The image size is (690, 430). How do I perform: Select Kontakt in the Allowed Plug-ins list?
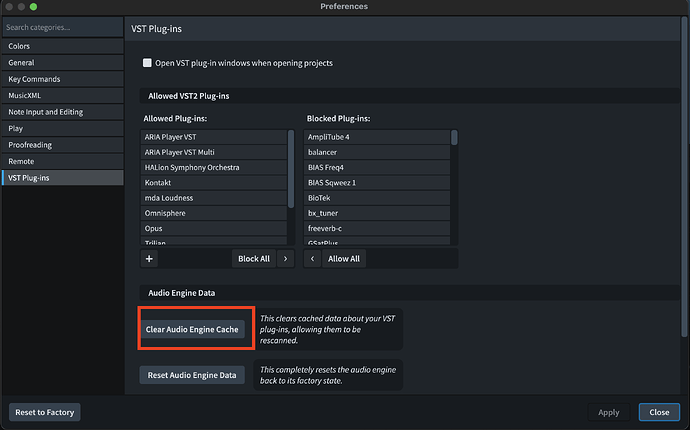tap(160, 182)
